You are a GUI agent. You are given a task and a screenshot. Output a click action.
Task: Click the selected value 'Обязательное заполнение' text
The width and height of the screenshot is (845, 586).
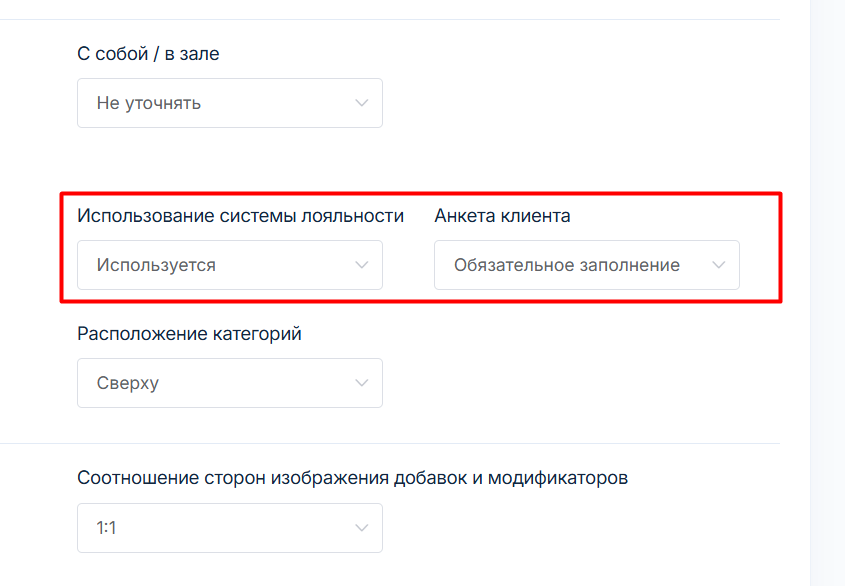pos(566,265)
